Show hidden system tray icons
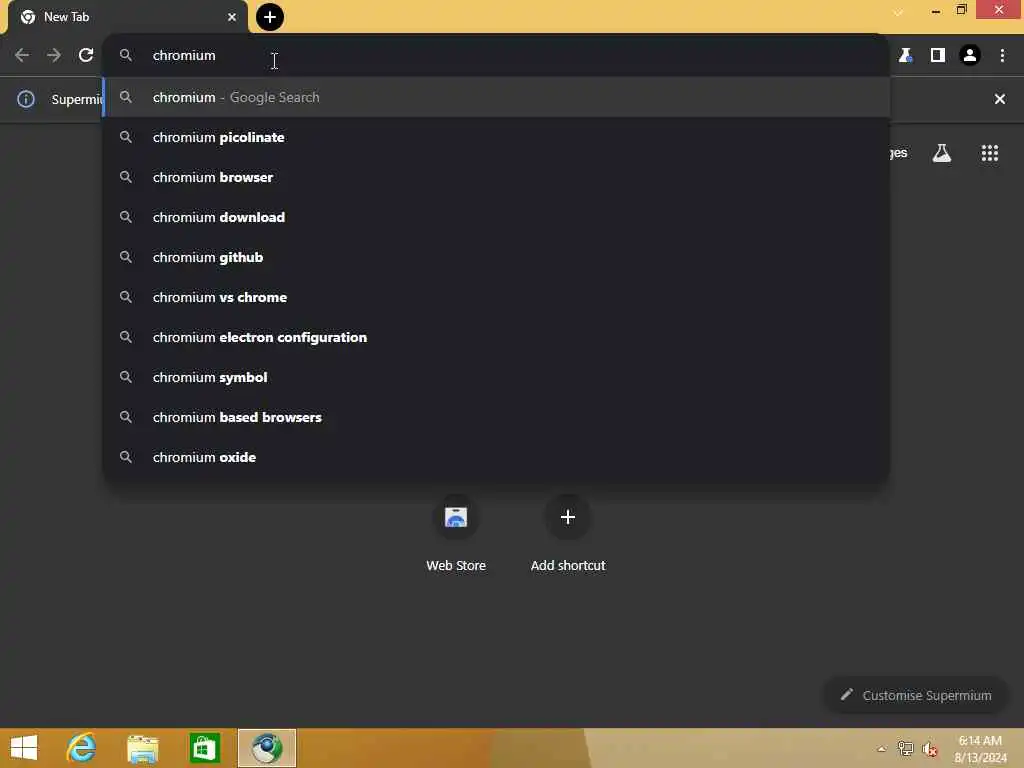Viewport: 1024px width, 768px height. tap(882, 749)
